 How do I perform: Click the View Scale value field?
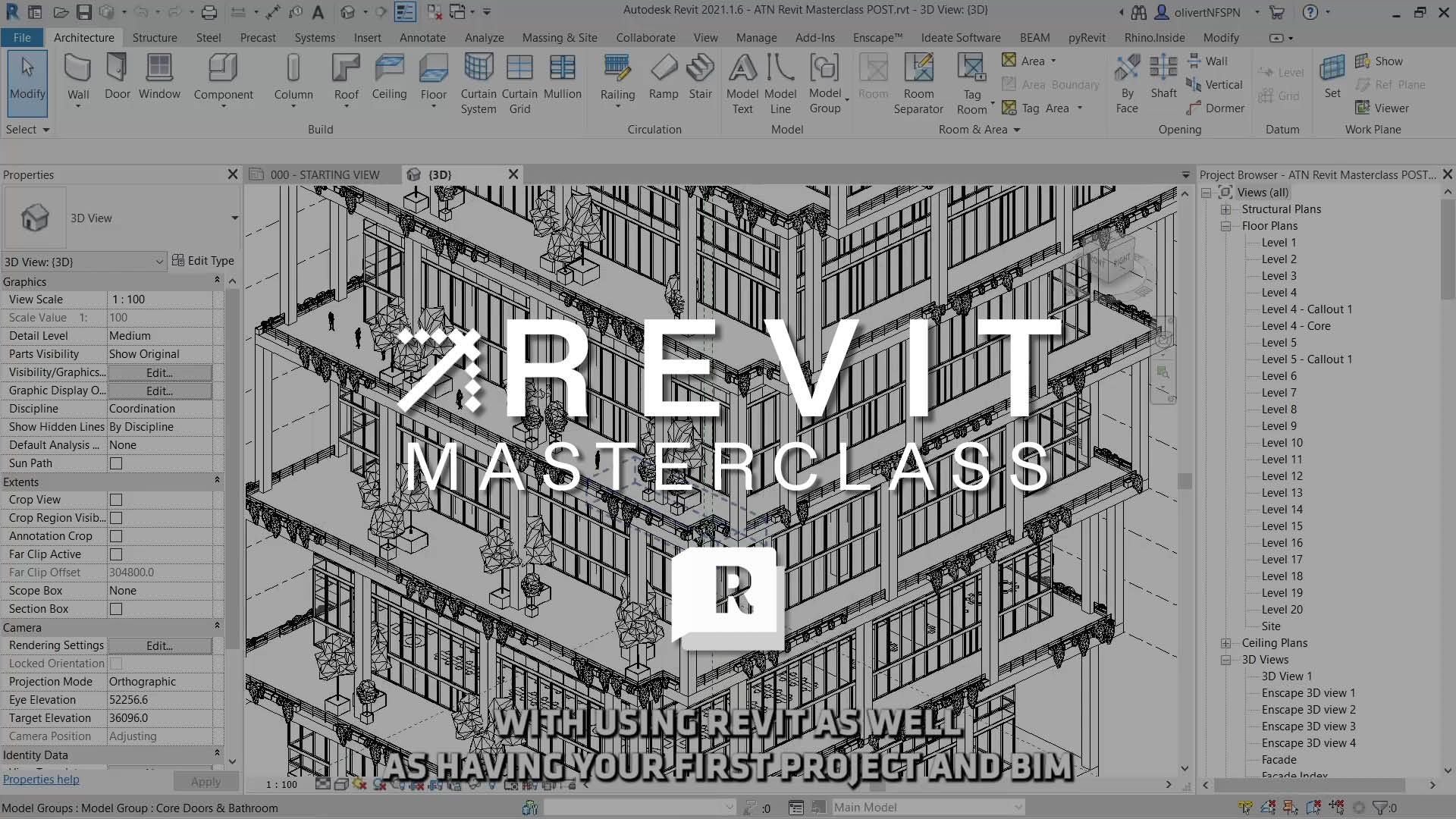[160, 300]
